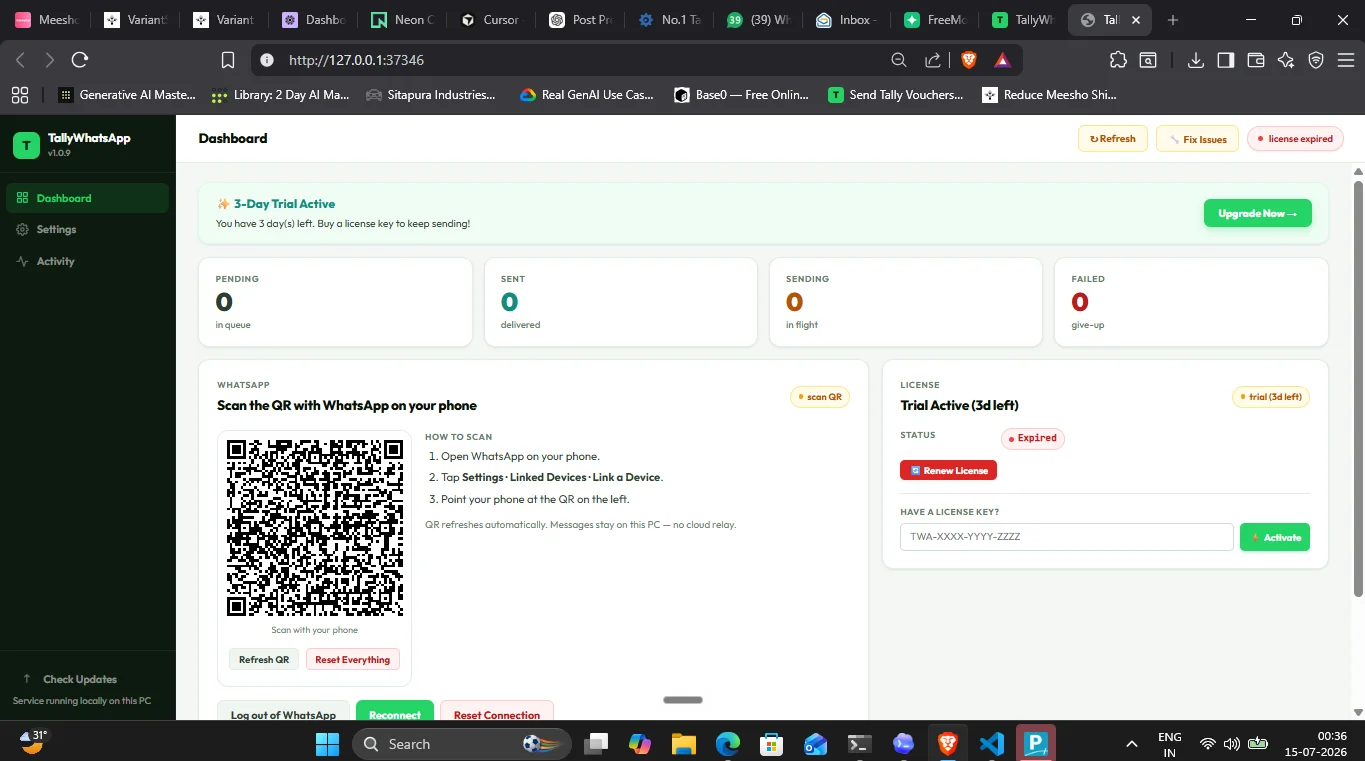Viewport: 1365px width, 761px height.
Task: Click the Refresh QR button
Action: 264,660
